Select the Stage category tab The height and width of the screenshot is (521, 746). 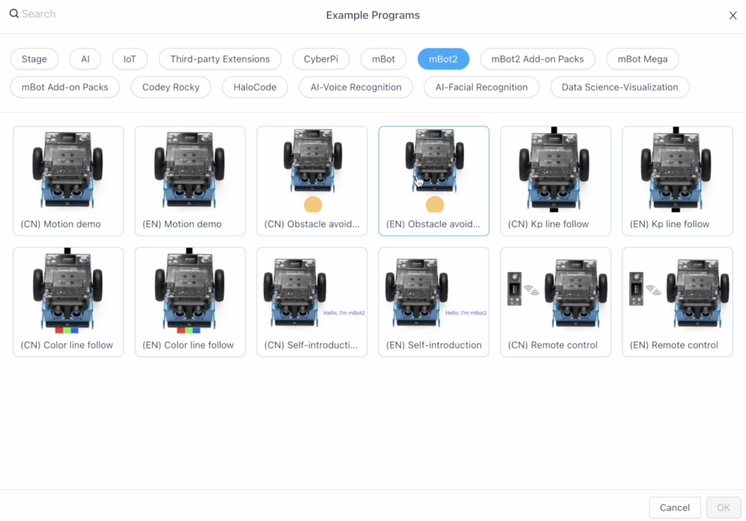34,59
